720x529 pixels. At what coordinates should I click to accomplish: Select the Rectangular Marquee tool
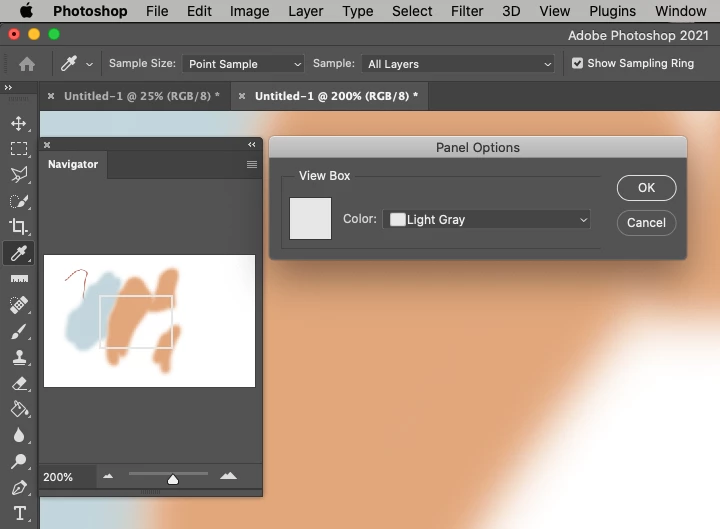19,149
